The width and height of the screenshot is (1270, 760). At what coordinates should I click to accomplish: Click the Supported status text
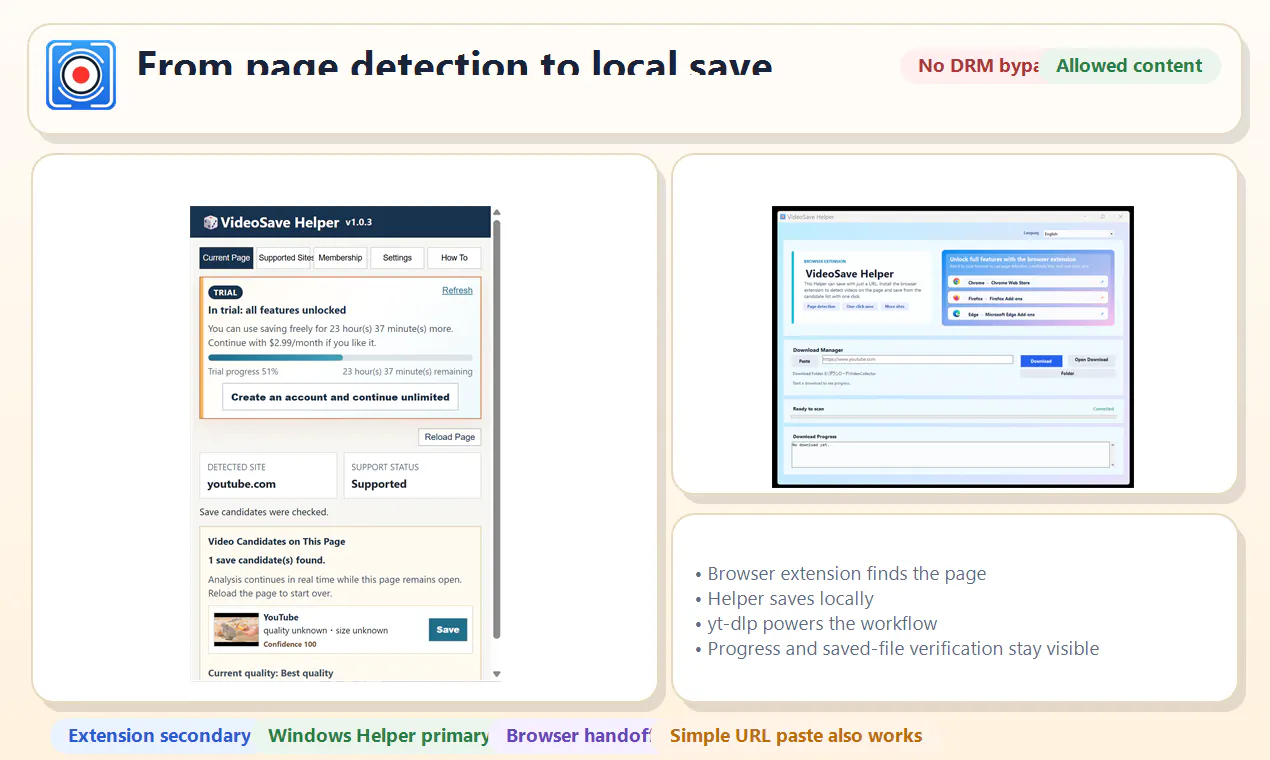pos(379,484)
